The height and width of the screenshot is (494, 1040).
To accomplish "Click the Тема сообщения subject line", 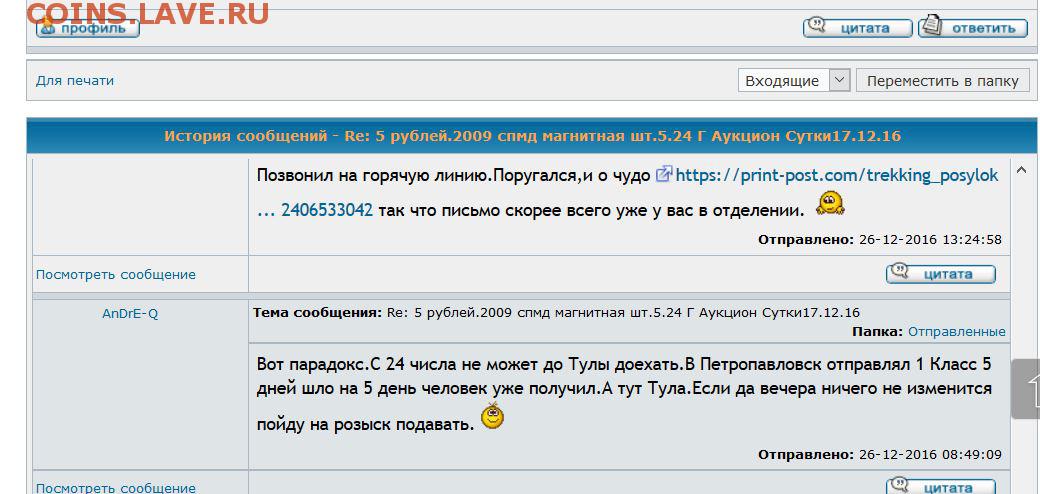I will [x=556, y=312].
